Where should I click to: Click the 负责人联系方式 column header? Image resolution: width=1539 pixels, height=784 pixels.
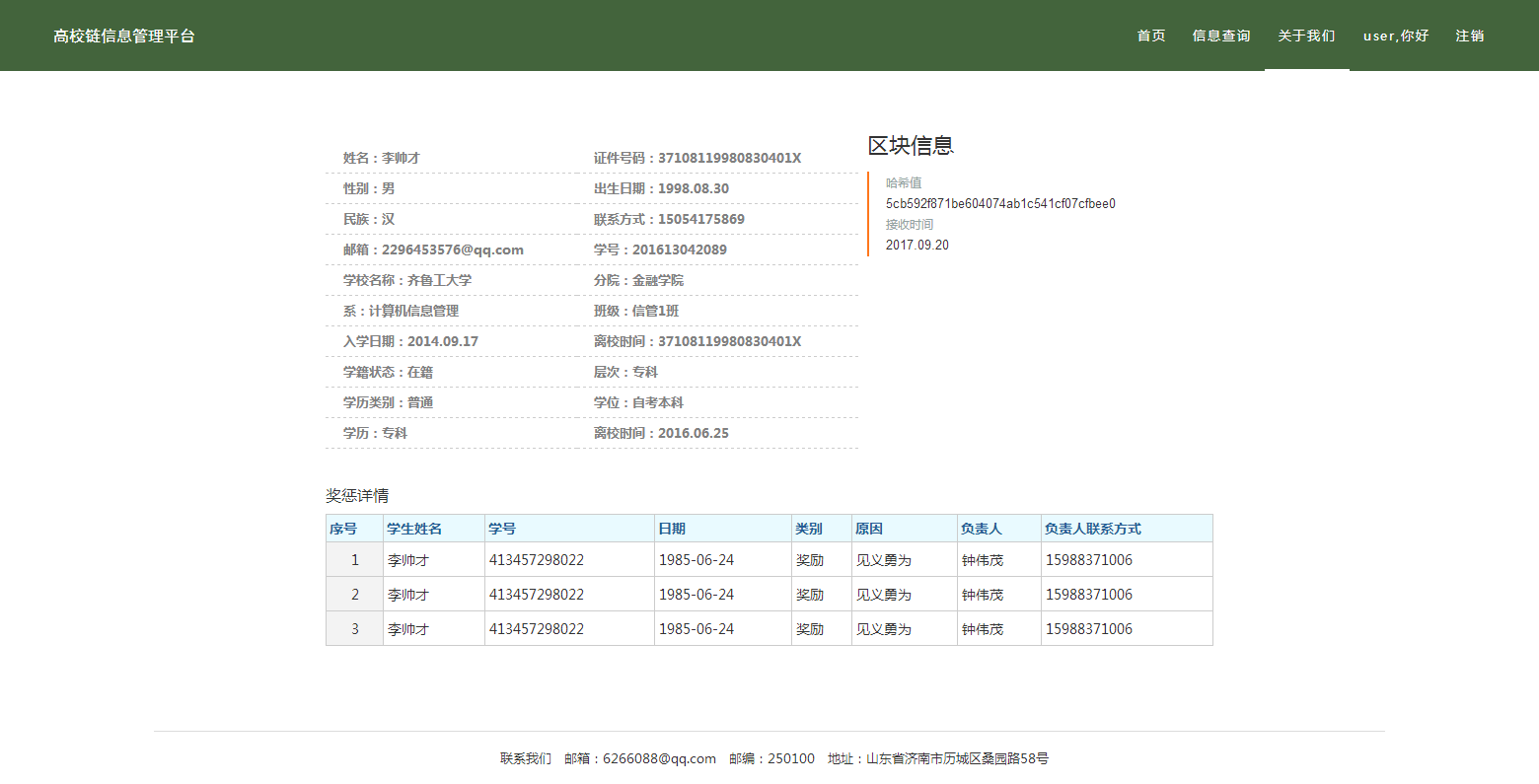click(x=1092, y=529)
